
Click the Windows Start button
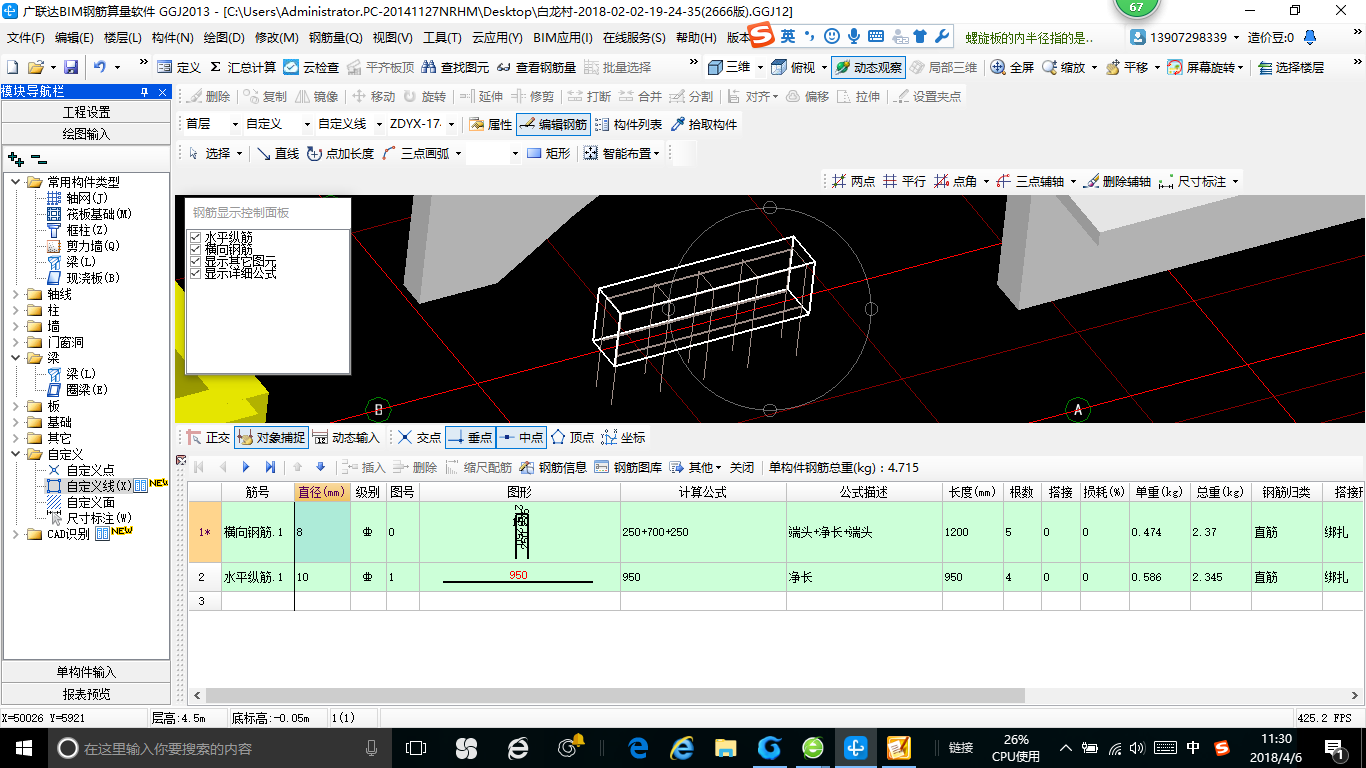point(23,748)
